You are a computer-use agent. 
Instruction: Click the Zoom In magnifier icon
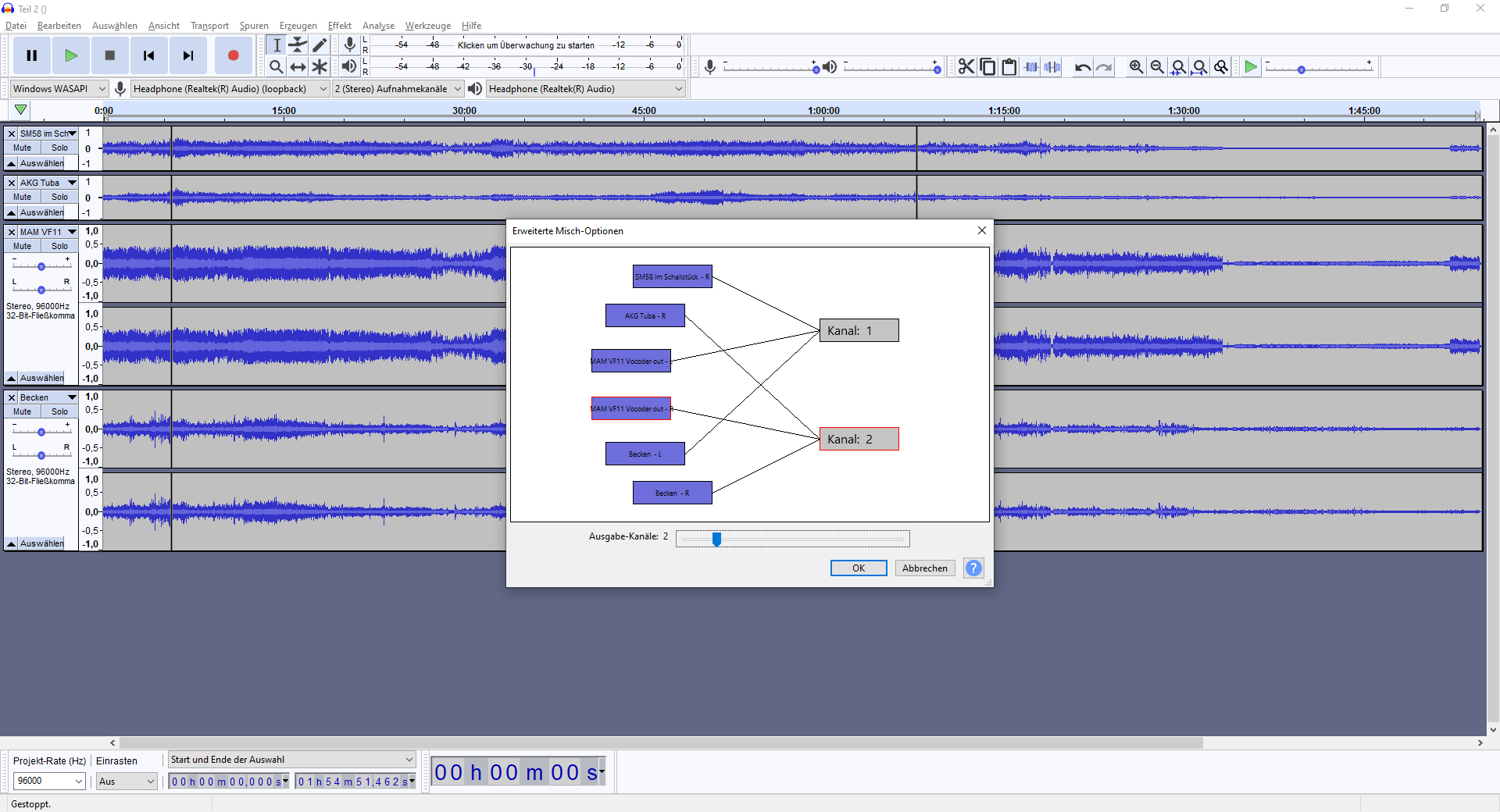pos(1136,67)
